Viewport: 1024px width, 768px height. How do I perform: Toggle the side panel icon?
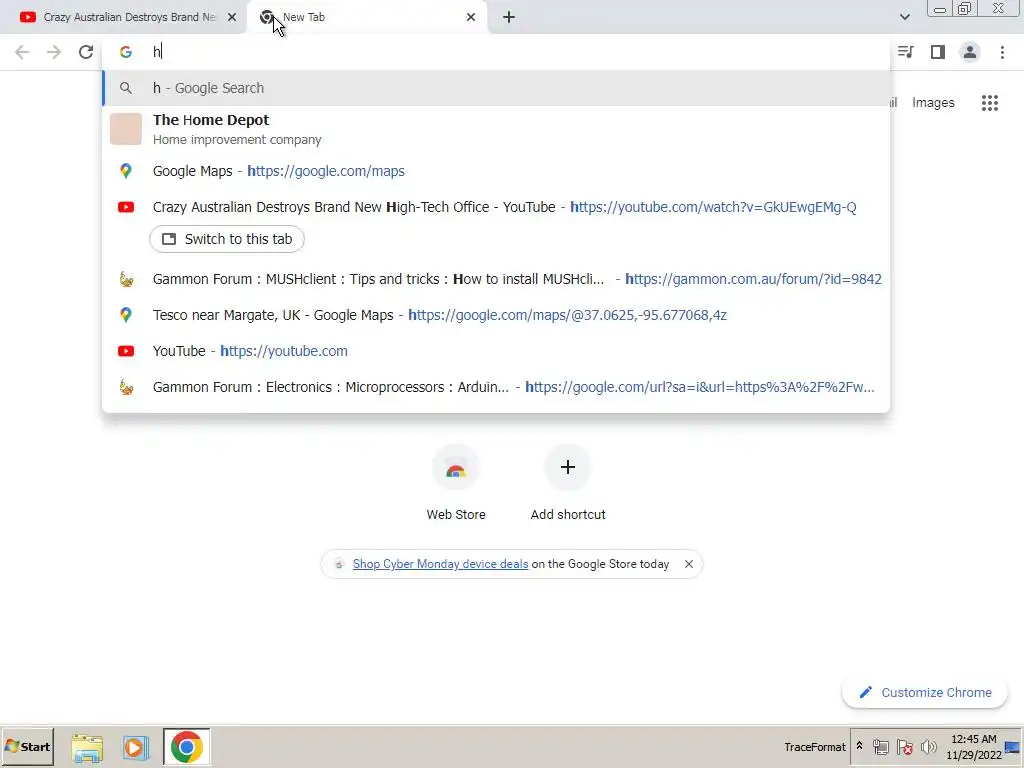point(938,52)
